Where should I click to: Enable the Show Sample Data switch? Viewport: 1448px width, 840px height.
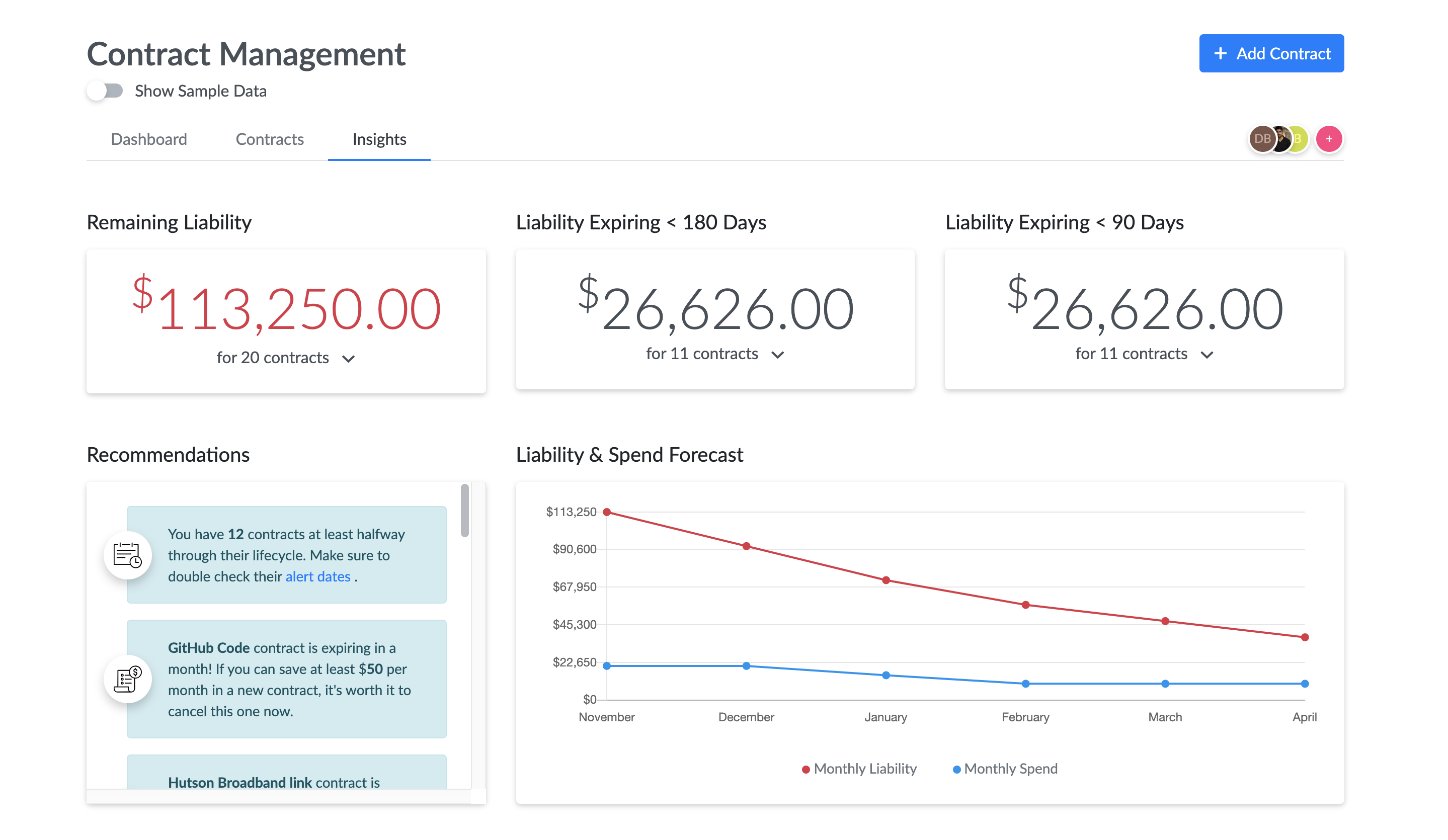click(105, 91)
